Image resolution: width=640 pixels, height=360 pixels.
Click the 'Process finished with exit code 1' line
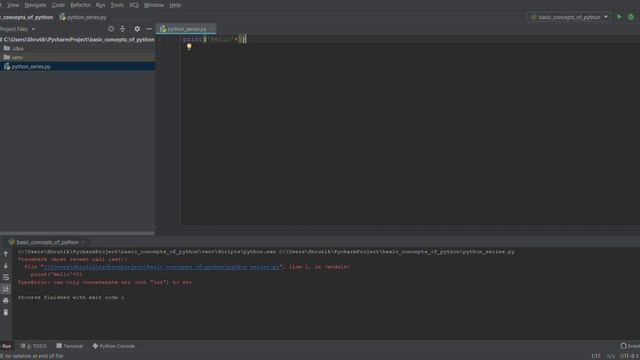point(71,297)
